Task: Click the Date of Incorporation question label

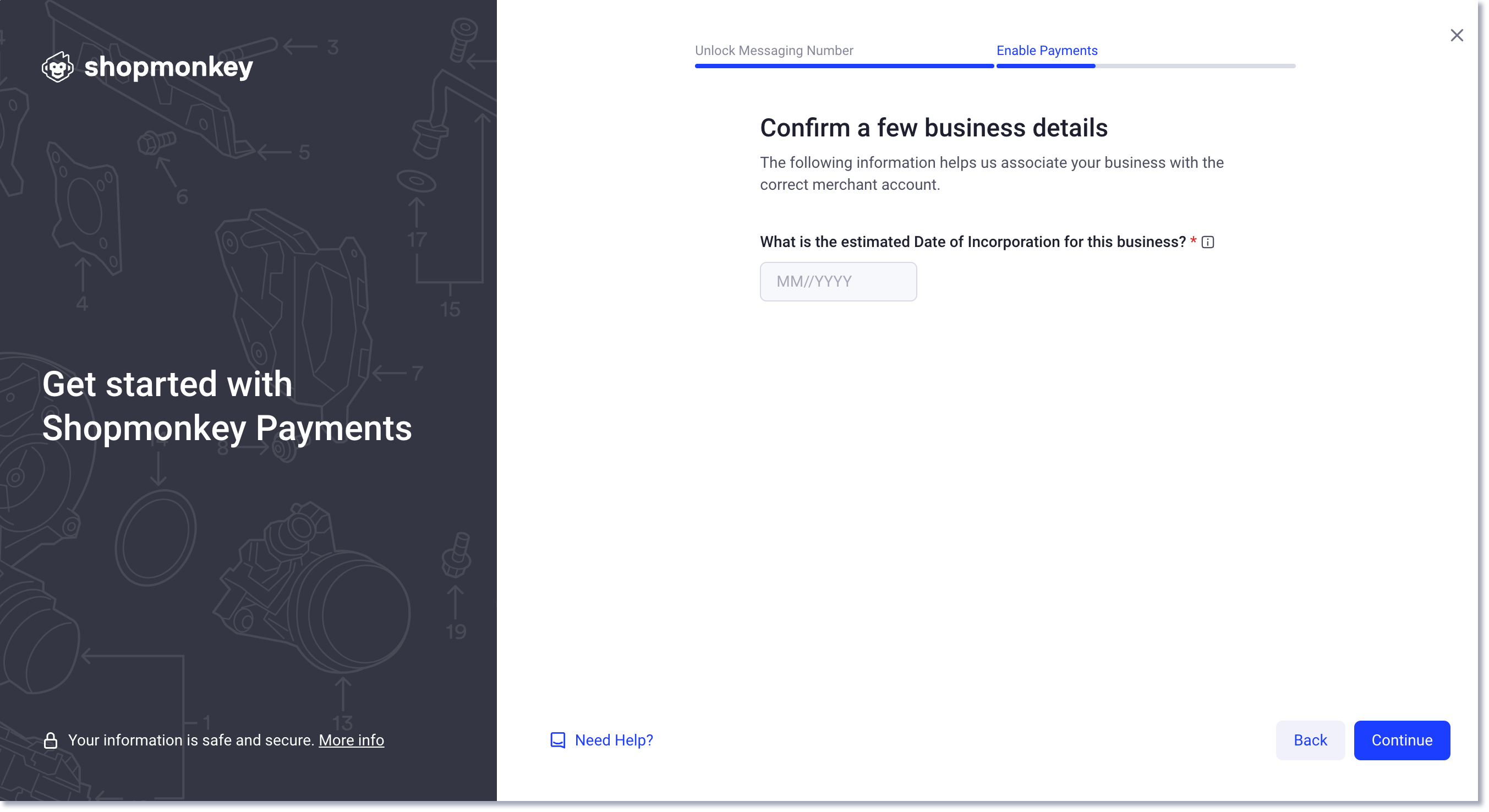Action: [972, 242]
